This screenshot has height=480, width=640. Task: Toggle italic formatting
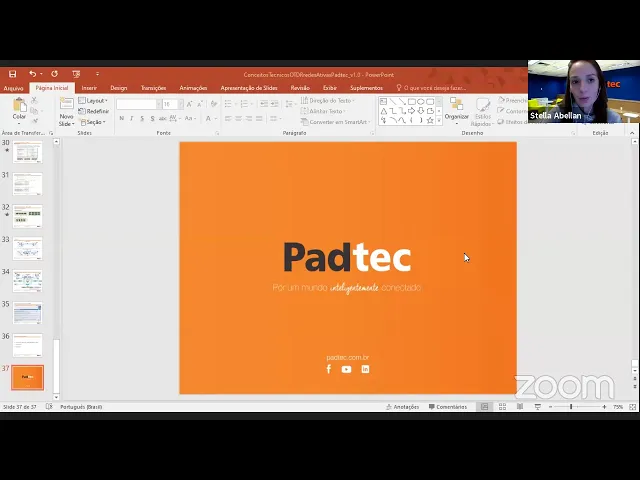(x=131, y=119)
